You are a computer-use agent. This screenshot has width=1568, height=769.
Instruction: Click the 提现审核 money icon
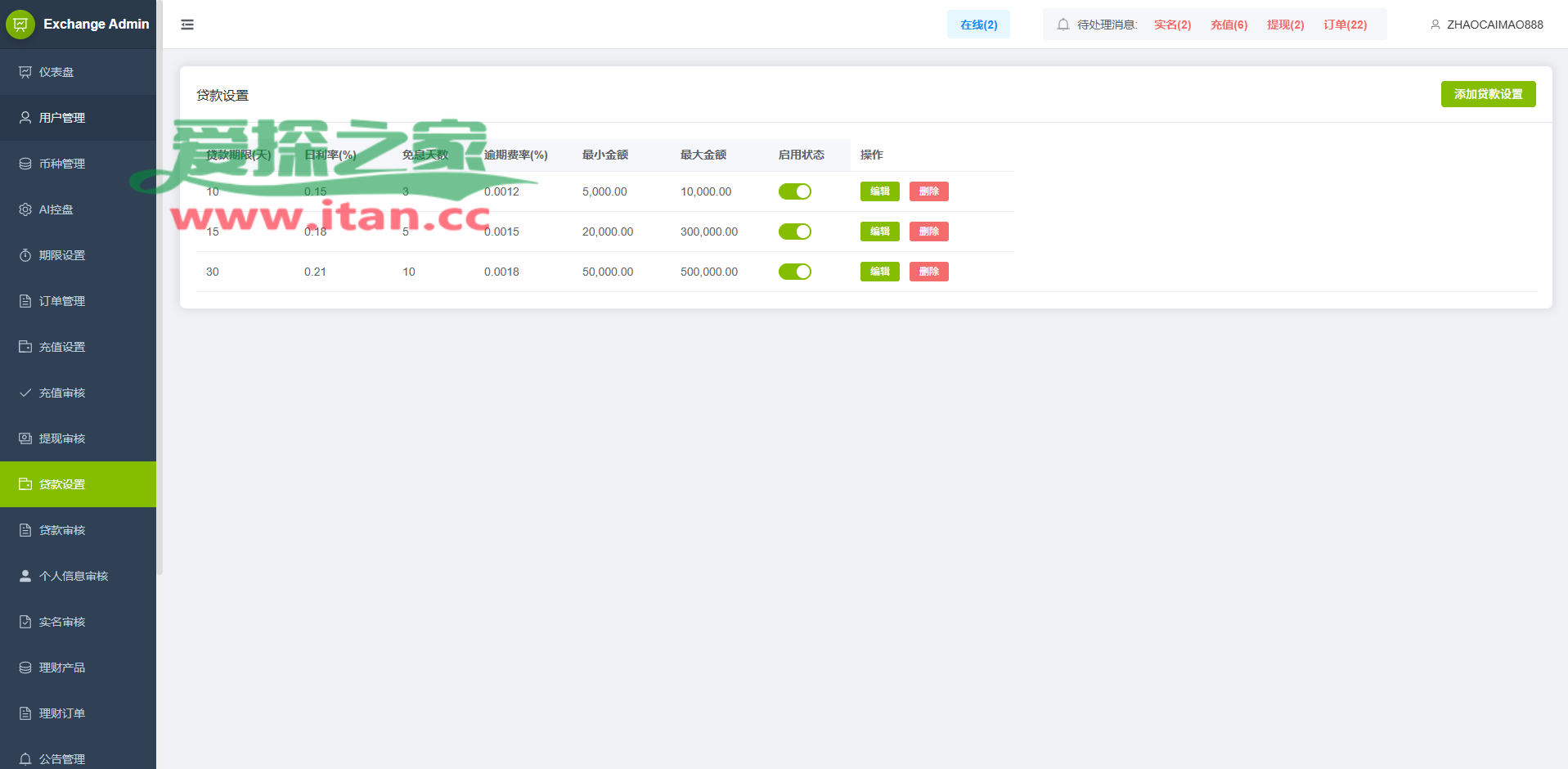(25, 438)
